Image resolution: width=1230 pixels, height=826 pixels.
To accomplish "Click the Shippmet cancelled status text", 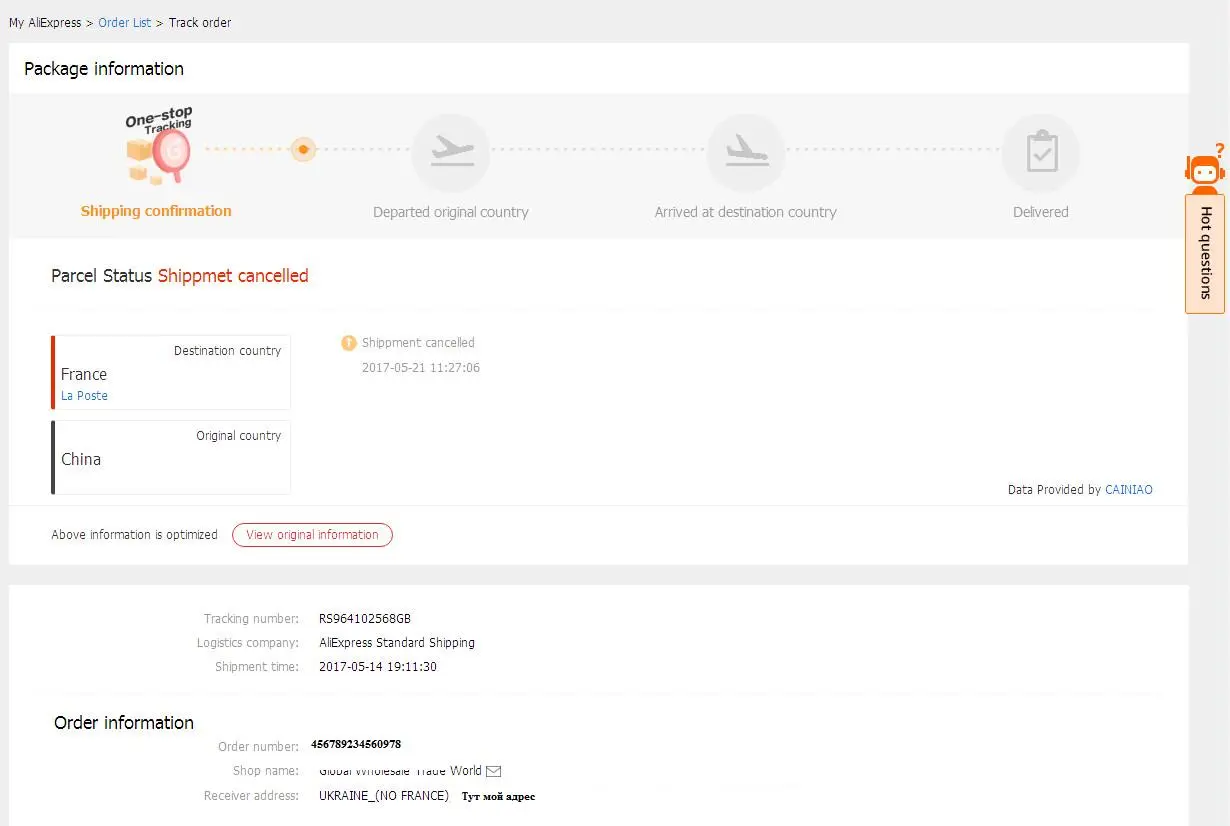I will (233, 276).
